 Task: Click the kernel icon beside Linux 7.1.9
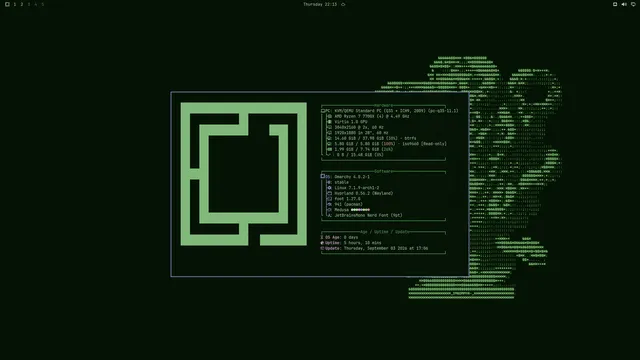click(330, 188)
